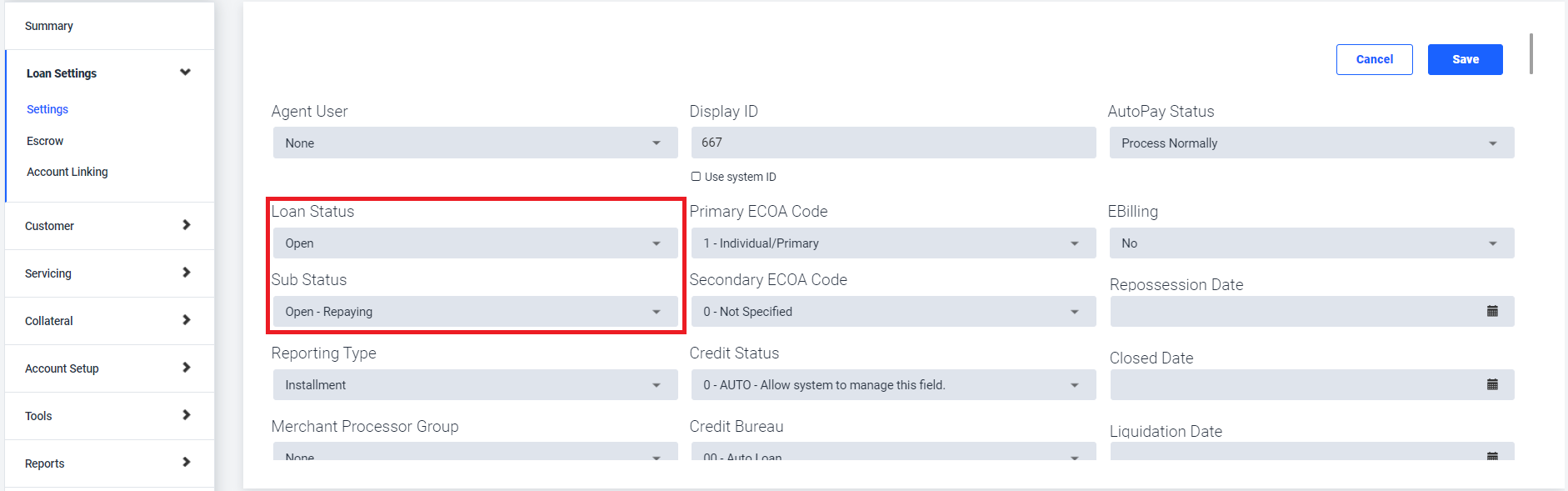Open the Credit Status dropdown
The height and width of the screenshot is (491, 1568).
click(893, 385)
